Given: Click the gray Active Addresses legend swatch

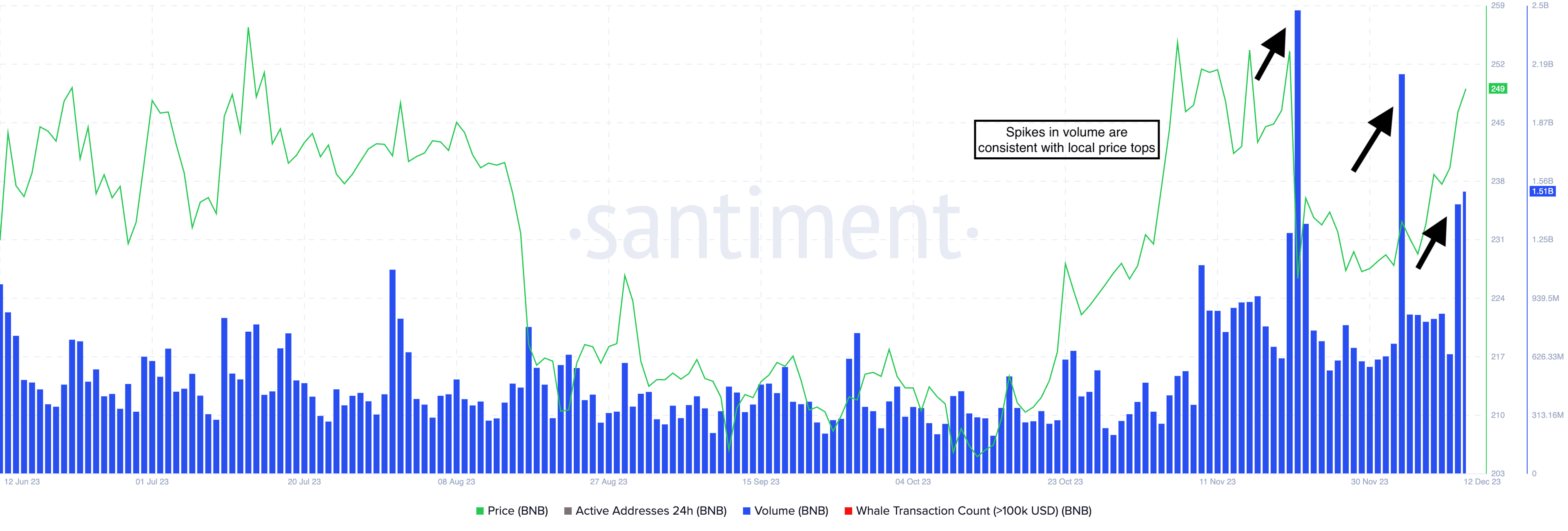Looking at the screenshot, I should 568,511.
